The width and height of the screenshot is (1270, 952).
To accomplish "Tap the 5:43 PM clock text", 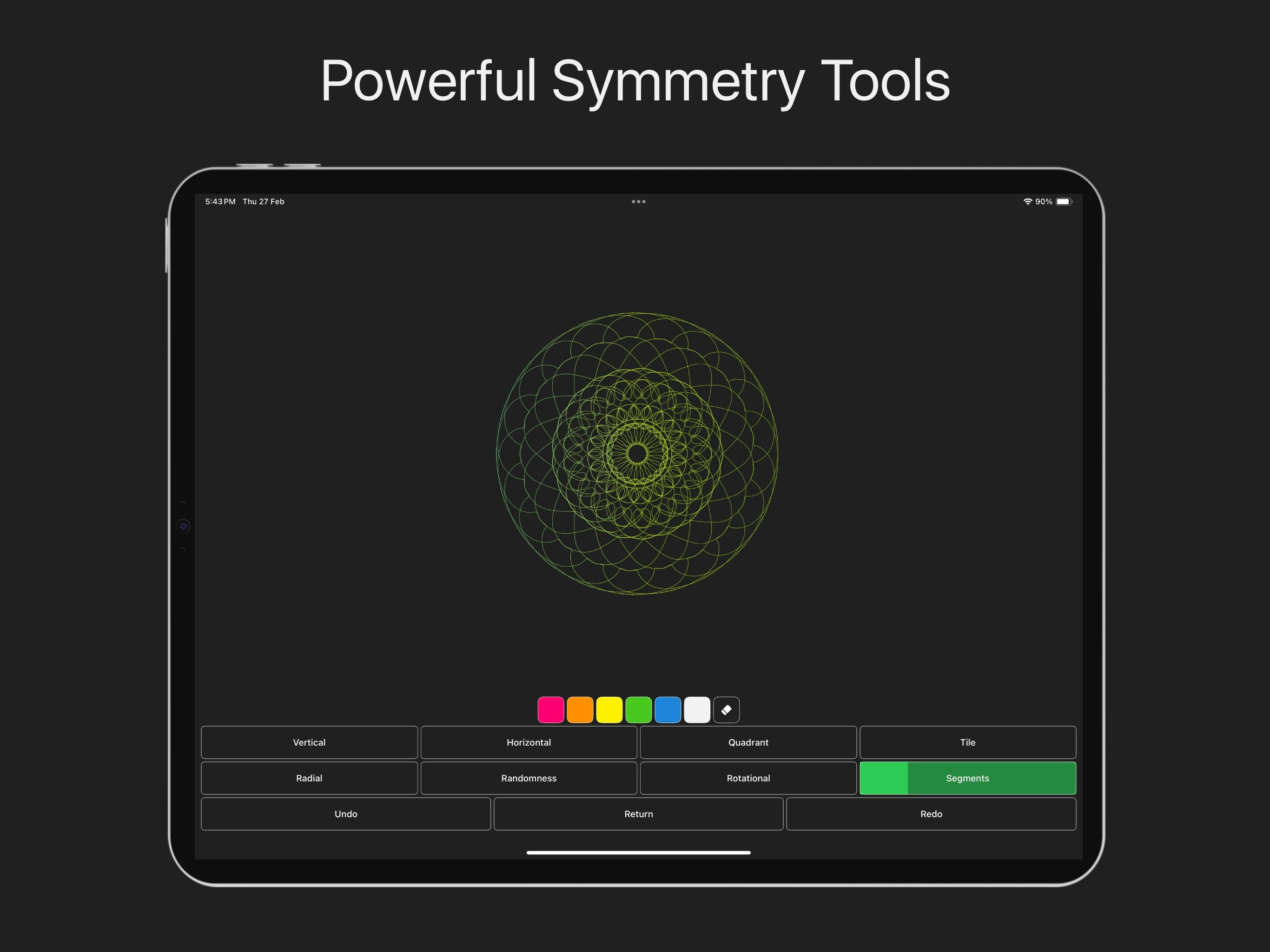I will pyautogui.click(x=220, y=202).
